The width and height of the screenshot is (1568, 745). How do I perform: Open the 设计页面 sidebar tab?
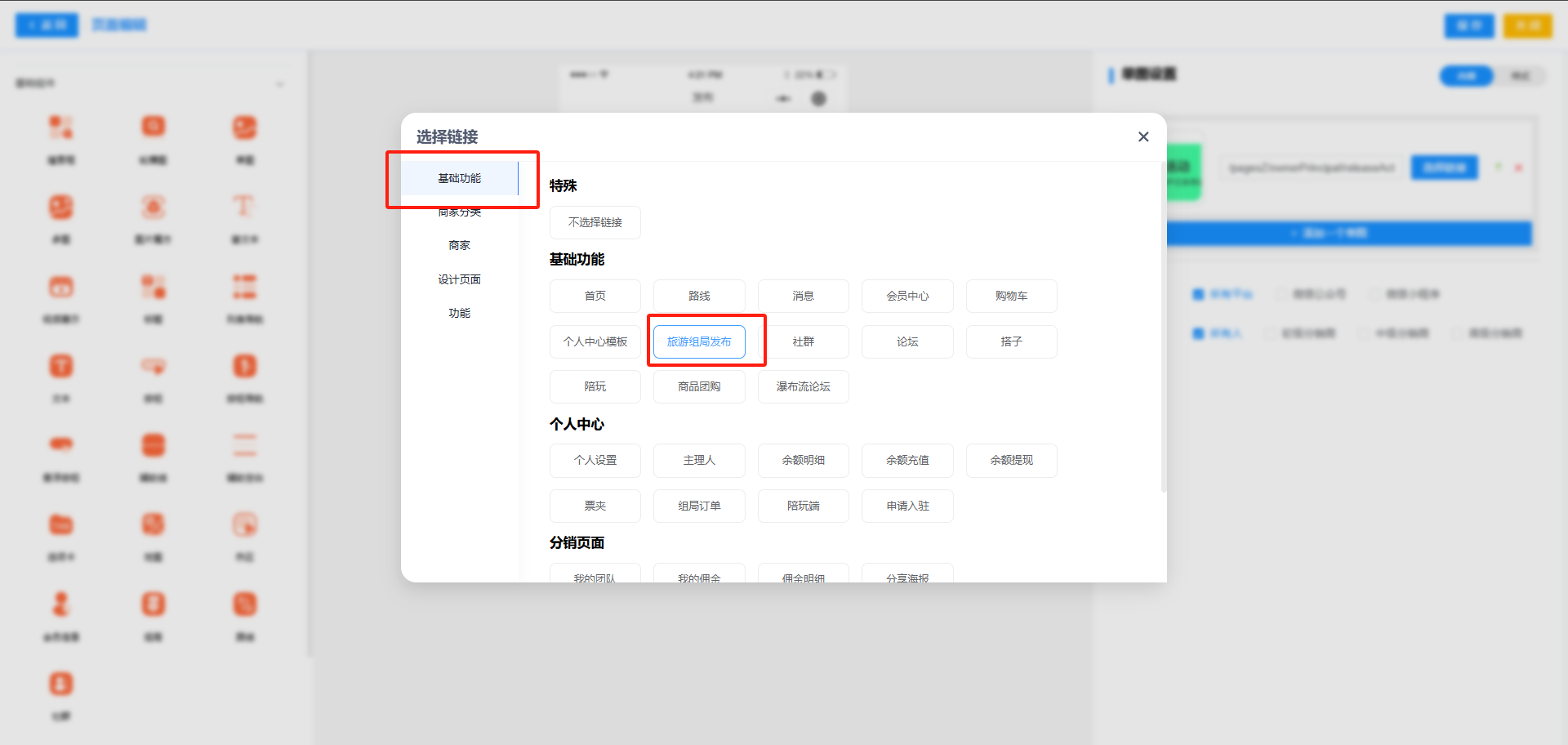[459, 279]
